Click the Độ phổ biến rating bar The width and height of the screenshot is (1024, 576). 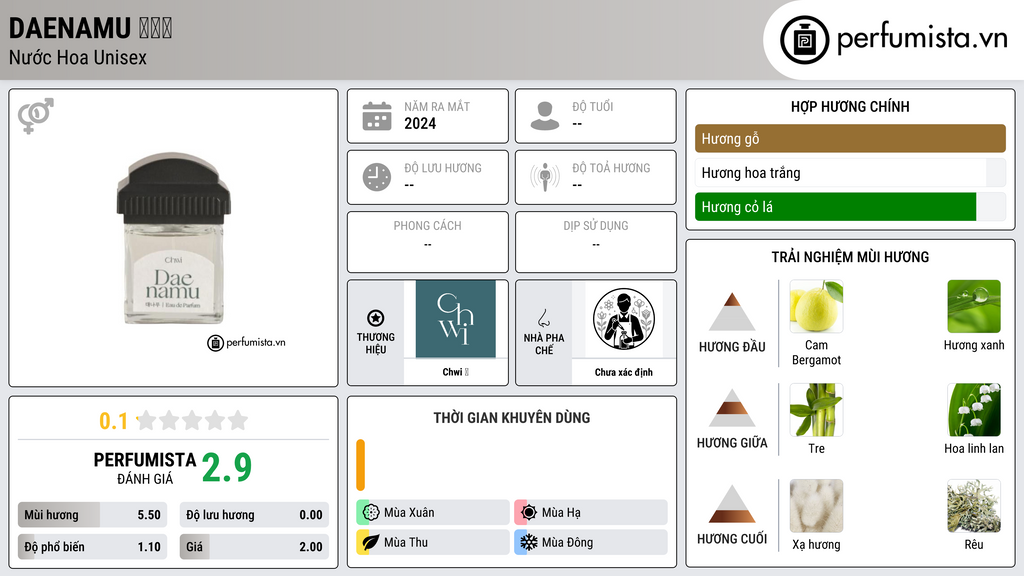[x=92, y=547]
